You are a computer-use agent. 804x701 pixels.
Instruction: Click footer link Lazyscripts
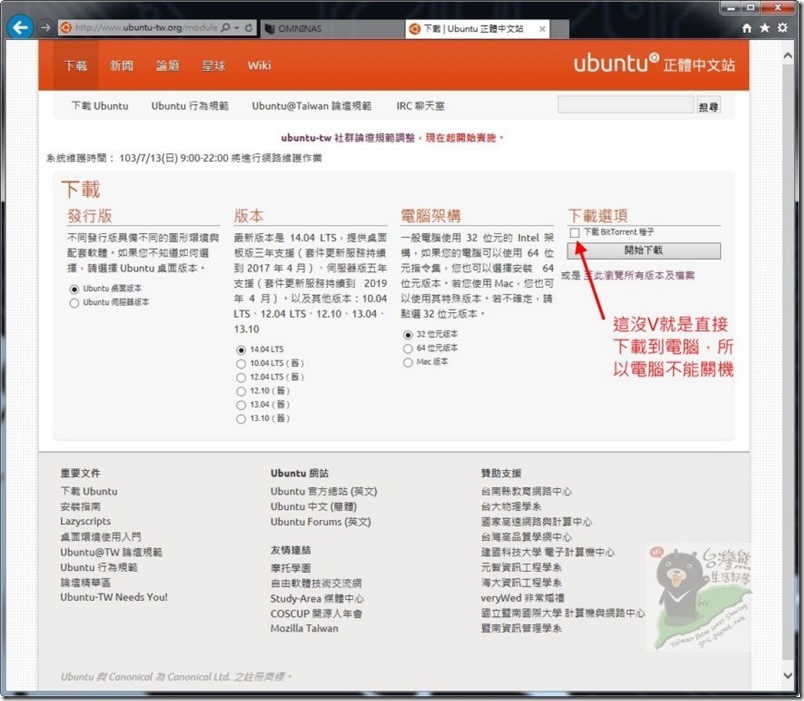(x=85, y=522)
